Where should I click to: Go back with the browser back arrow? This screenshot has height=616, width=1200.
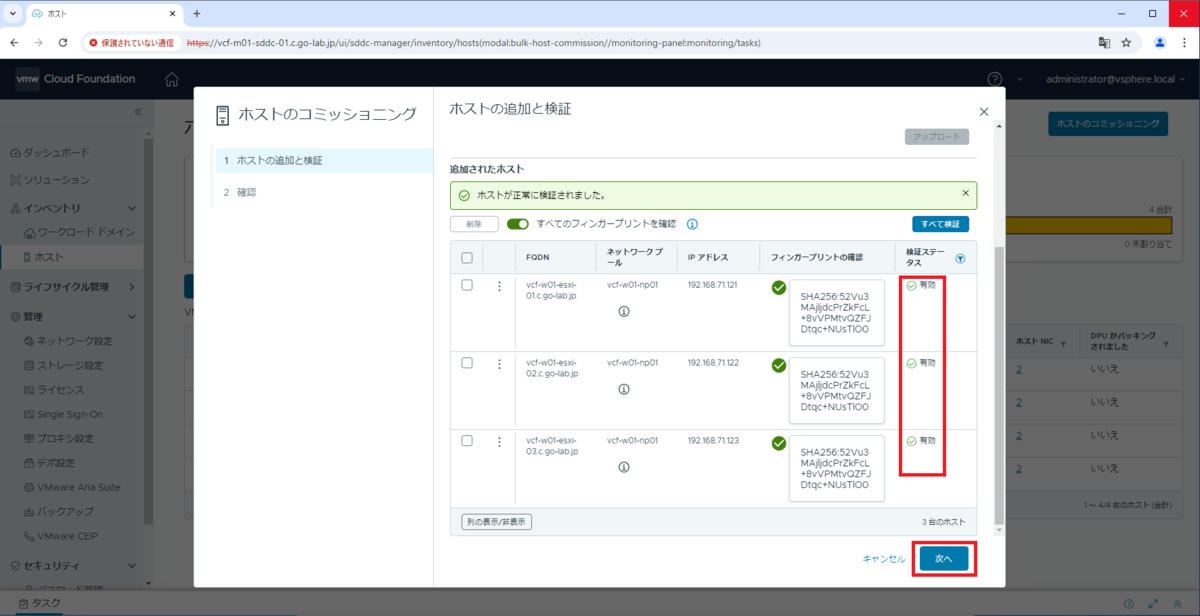click(x=15, y=43)
